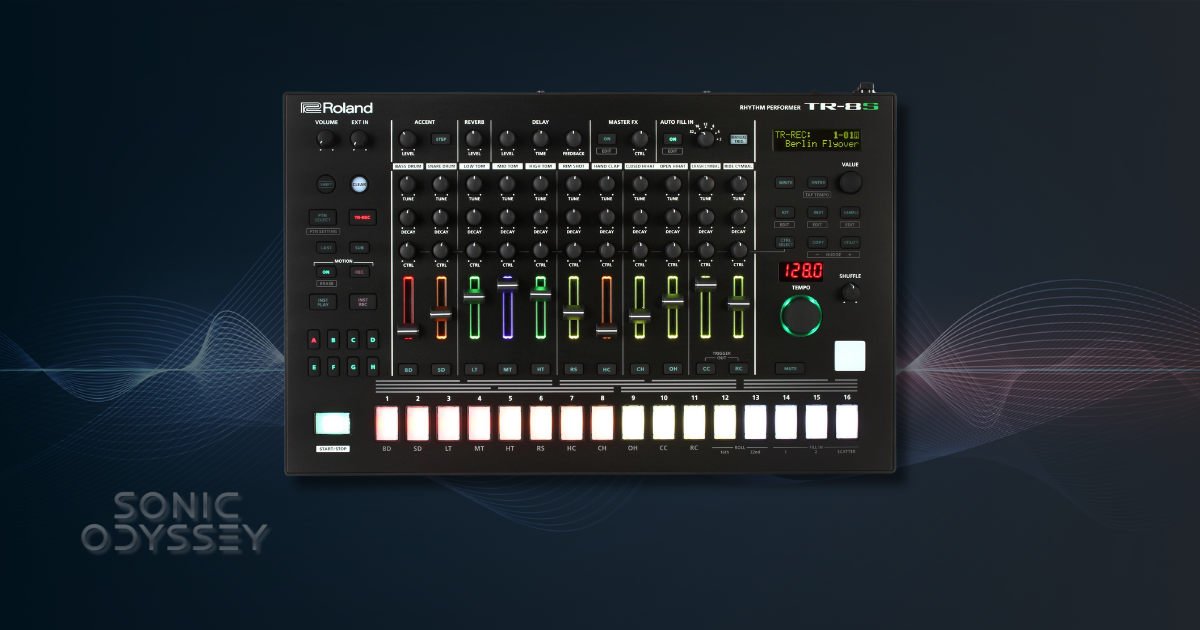1200x630 pixels.
Task: Click the BD instrument select button under fader
Action: 407,369
